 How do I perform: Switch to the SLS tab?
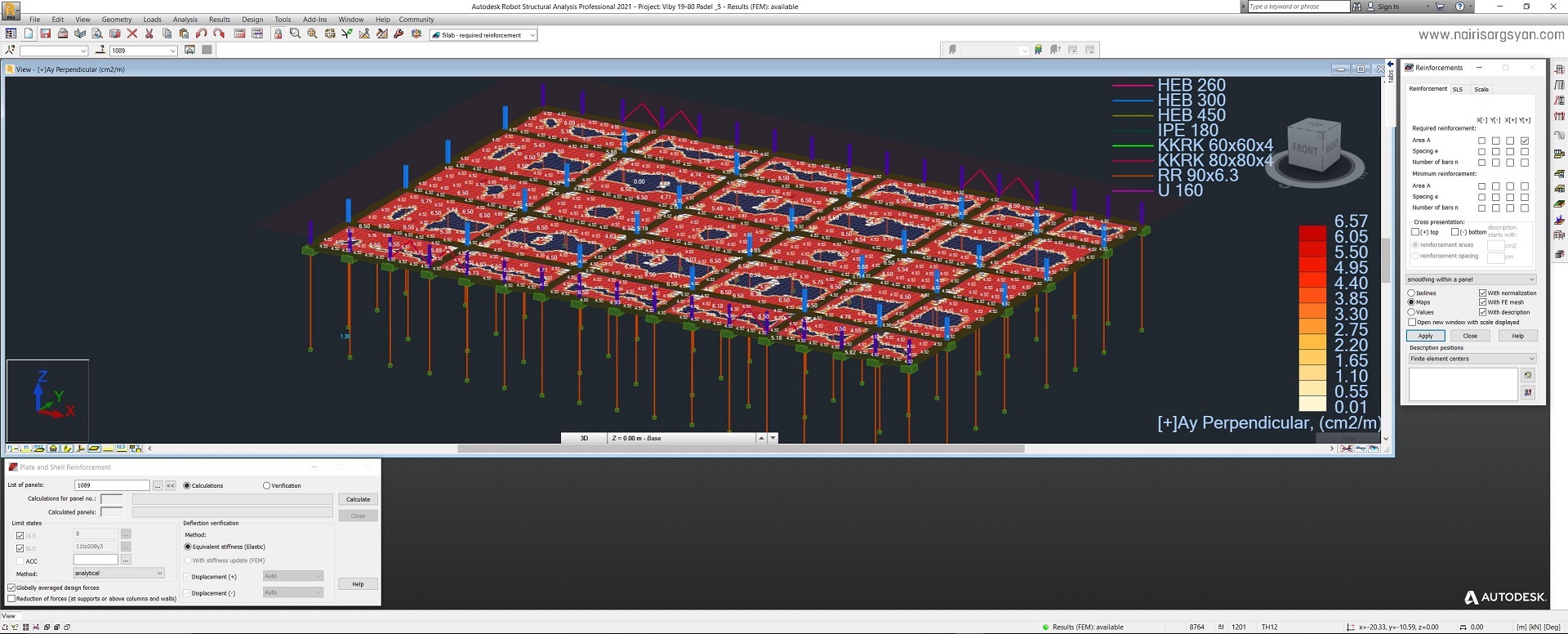(x=1458, y=89)
